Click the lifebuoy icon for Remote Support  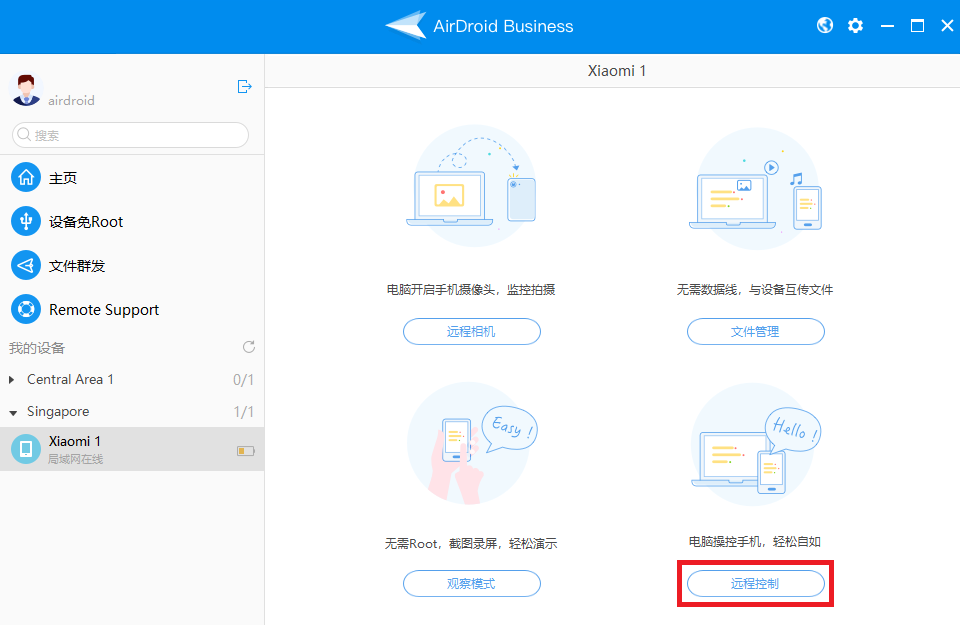[x=26, y=309]
